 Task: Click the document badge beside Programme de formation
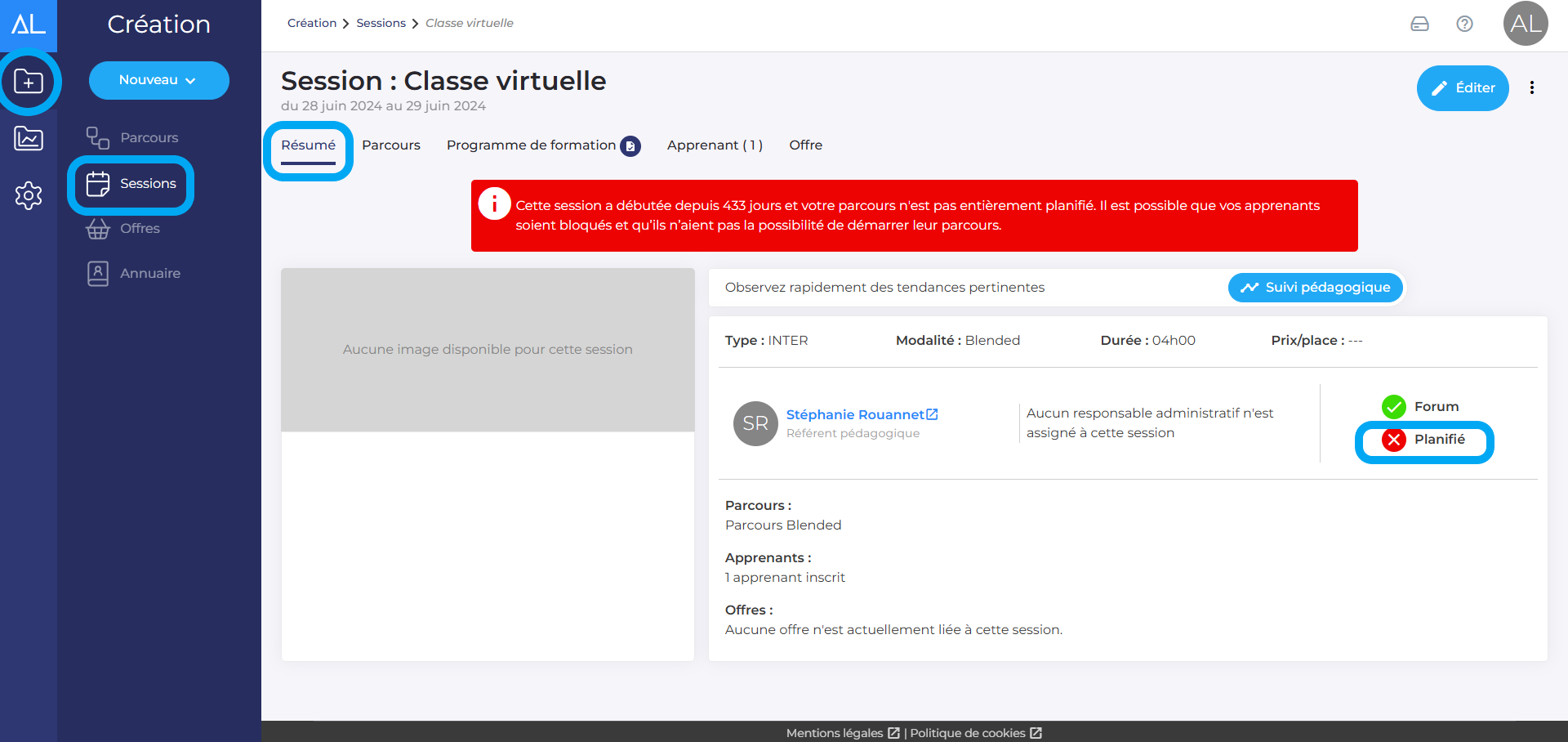(630, 146)
